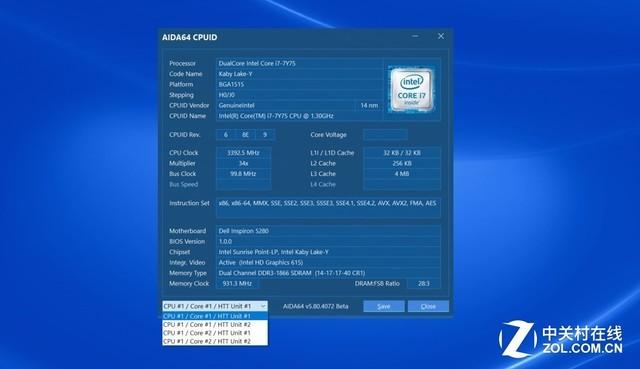Image resolution: width=640 pixels, height=369 pixels.
Task: Click the CPUID Rev. field showing 8E
Action: coord(245,135)
